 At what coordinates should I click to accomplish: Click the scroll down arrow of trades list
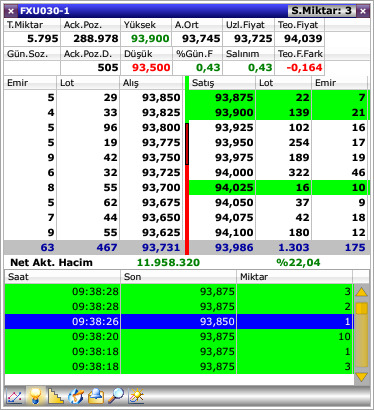click(x=362, y=377)
